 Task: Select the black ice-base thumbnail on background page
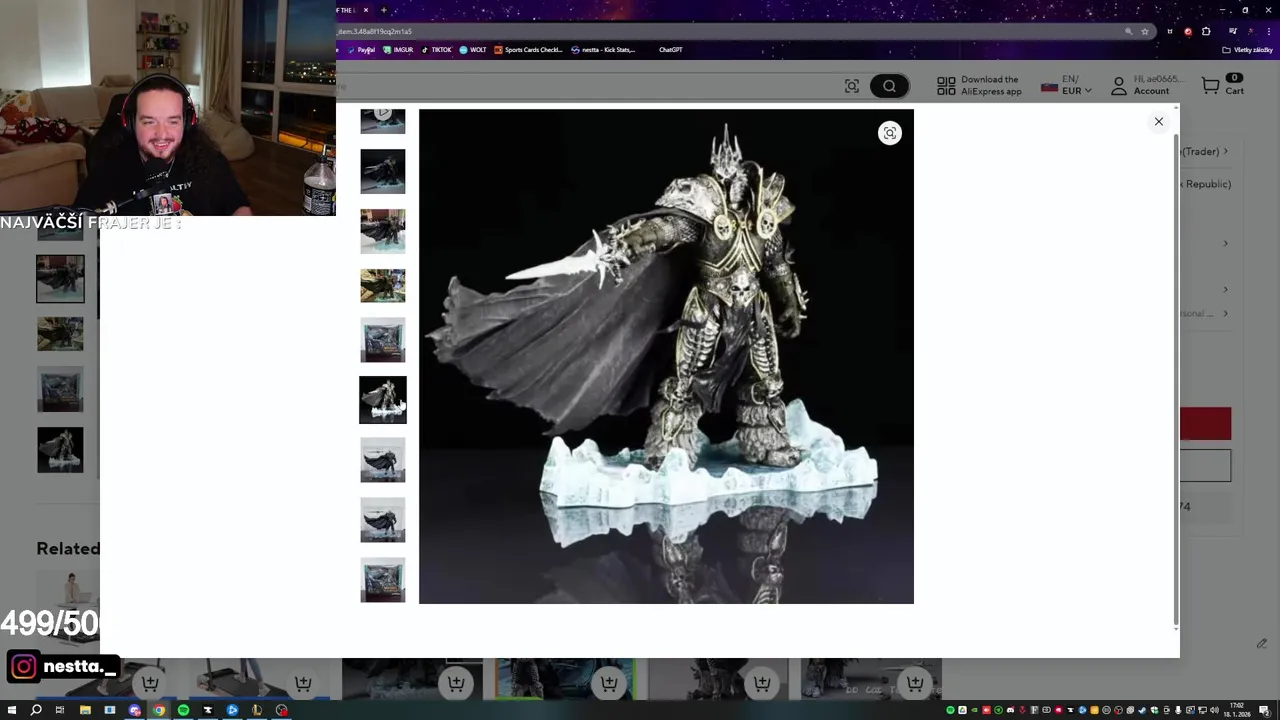pos(60,450)
